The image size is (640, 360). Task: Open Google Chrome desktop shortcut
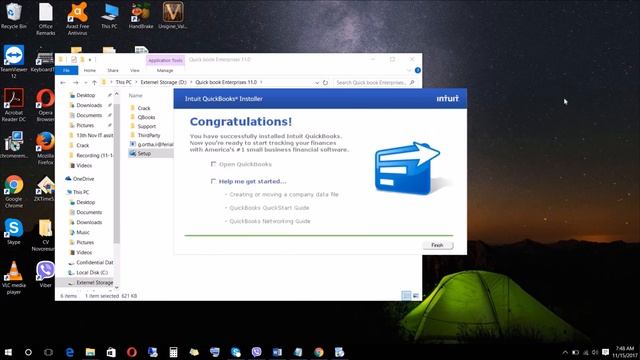pyautogui.click(x=14, y=192)
